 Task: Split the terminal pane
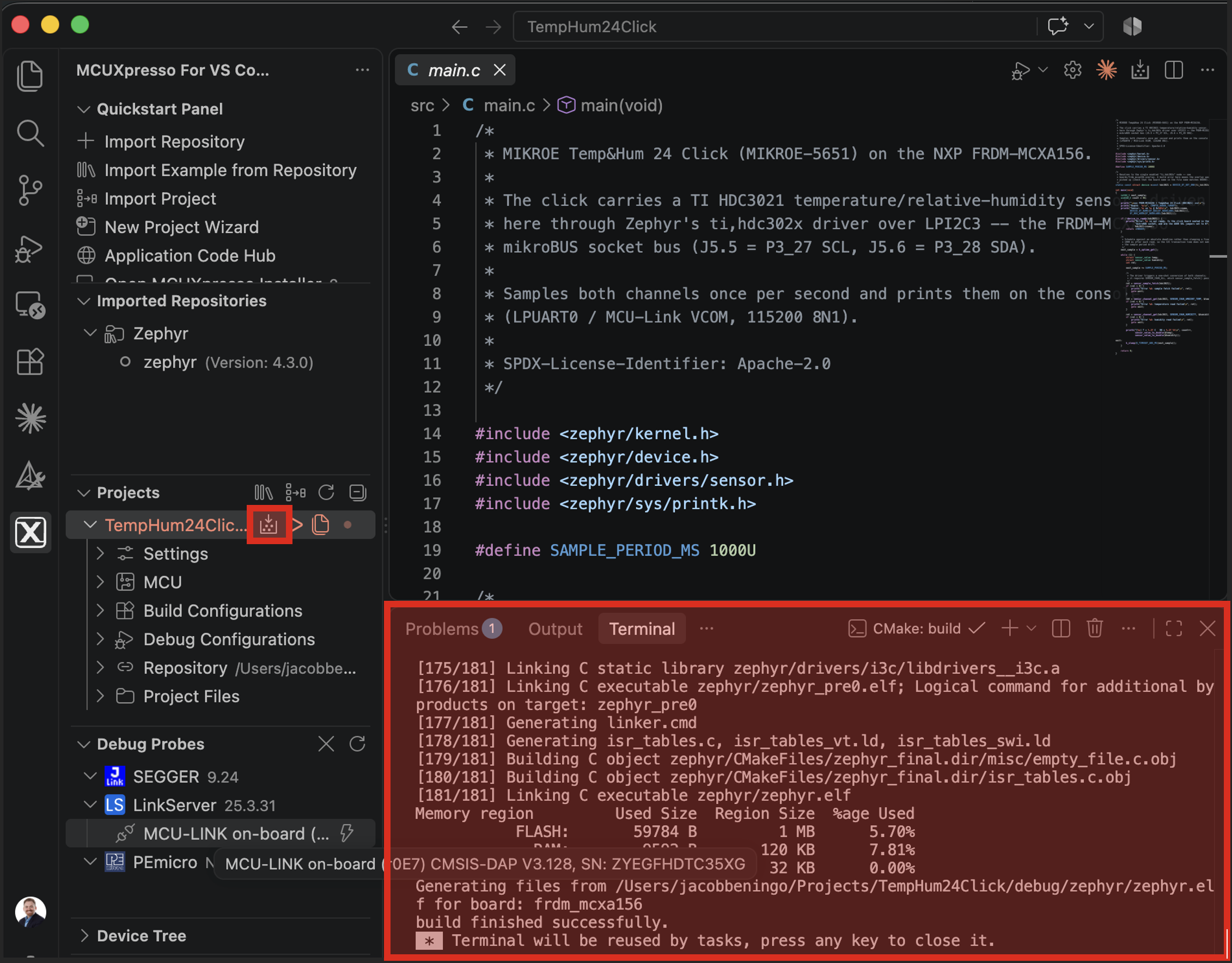click(1060, 629)
